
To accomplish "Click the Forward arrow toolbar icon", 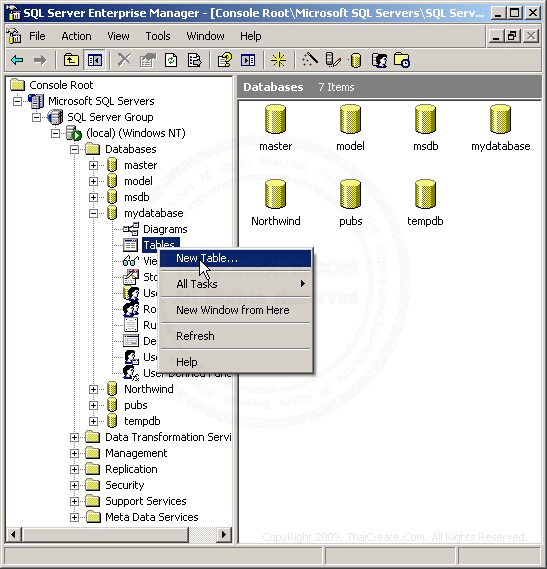I will (40, 60).
